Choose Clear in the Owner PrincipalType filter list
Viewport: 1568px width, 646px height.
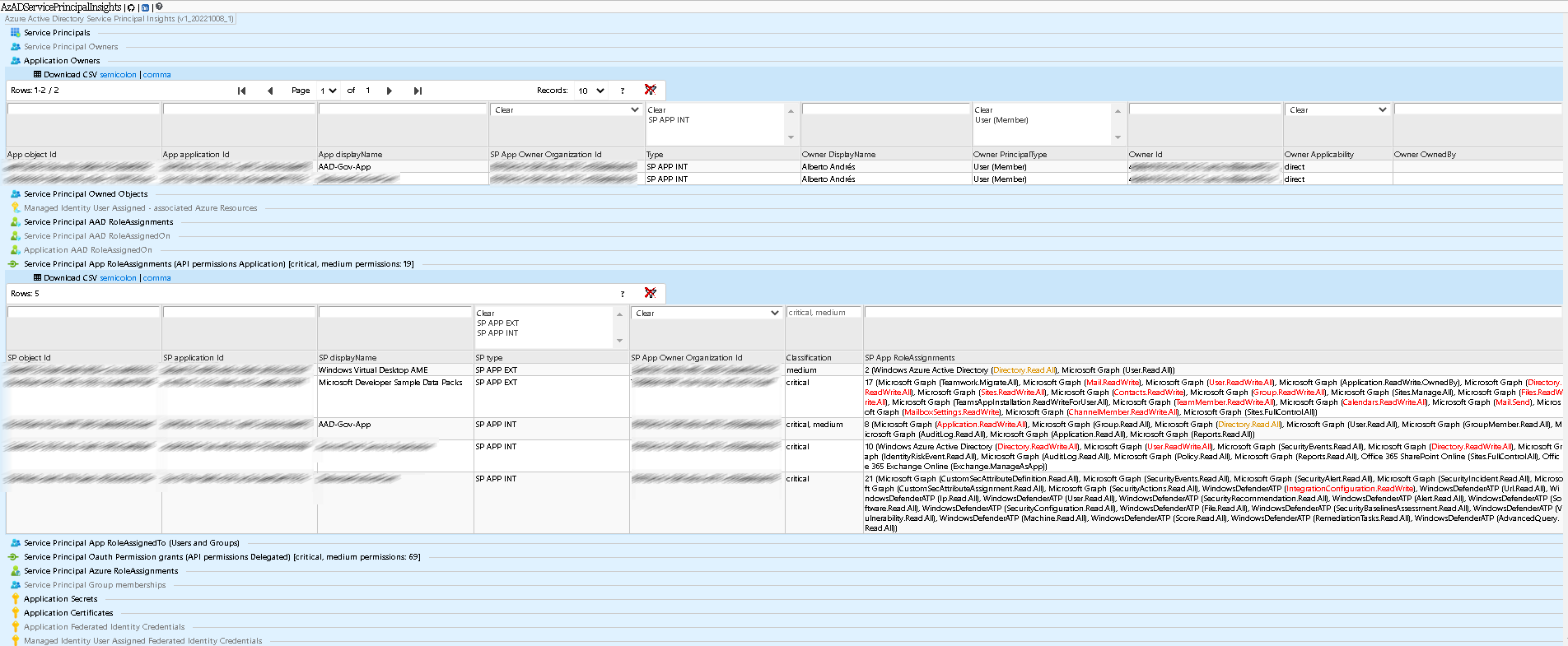pyautogui.click(x=983, y=110)
